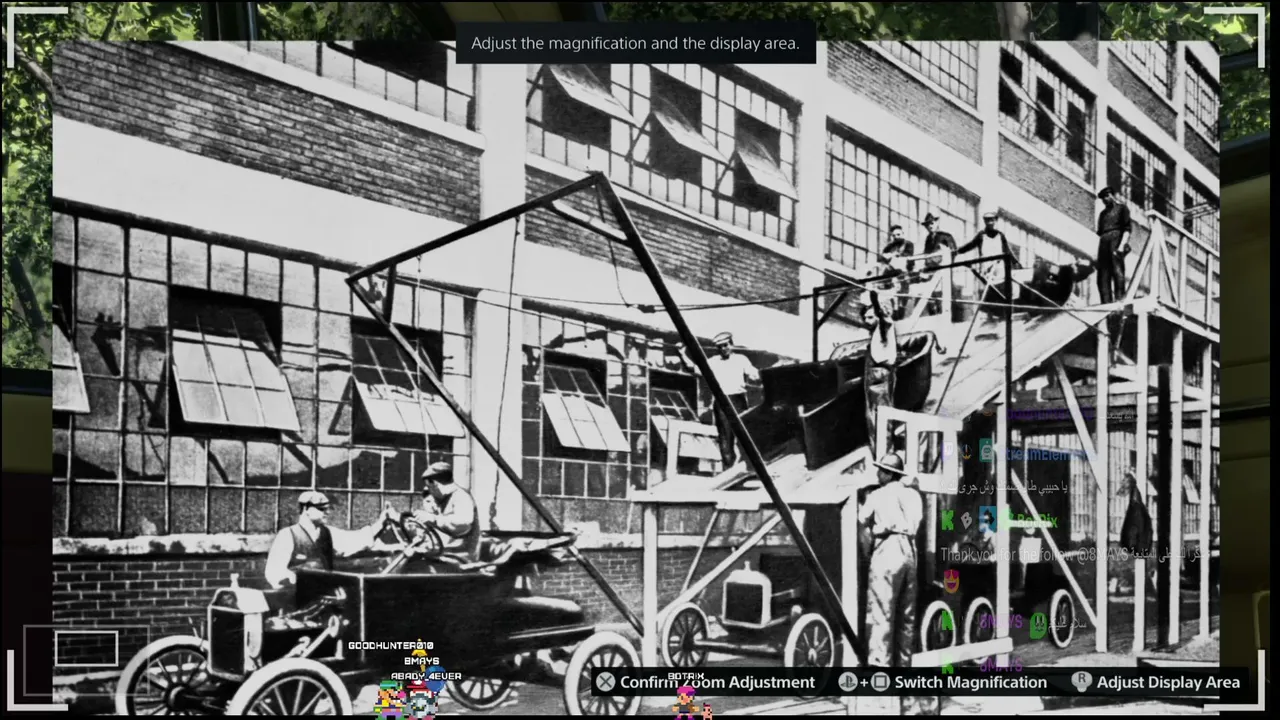
Task: Click the ABADY_4EVER avatar name label
Action: (426, 676)
